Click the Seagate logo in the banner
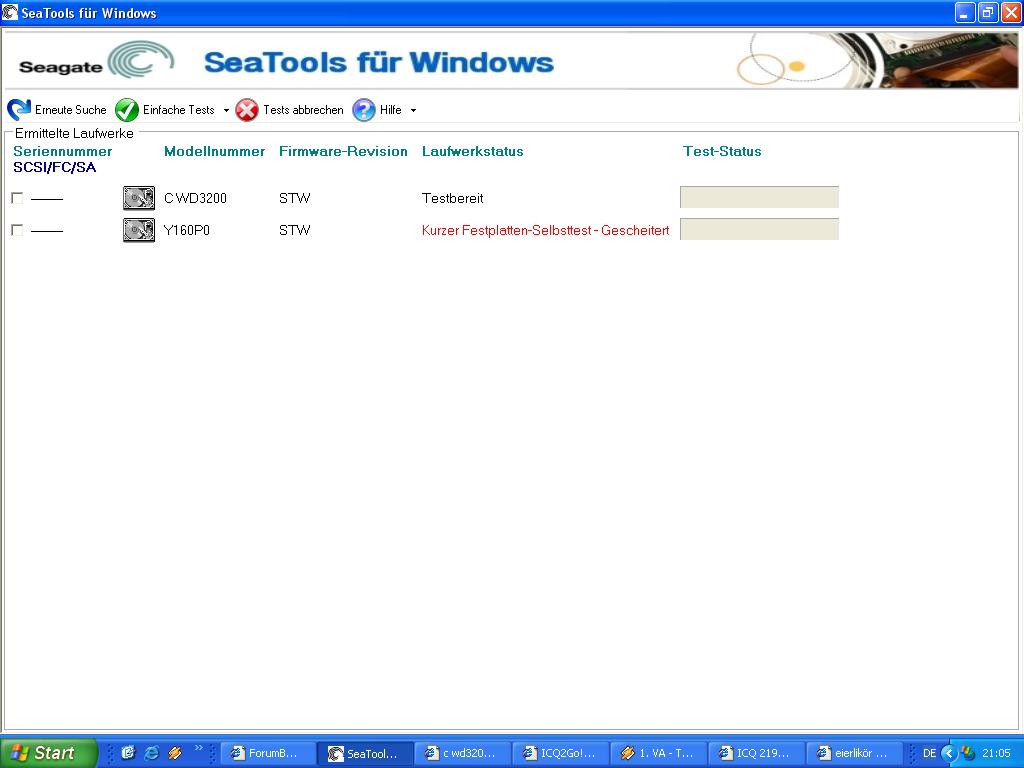 coord(96,61)
